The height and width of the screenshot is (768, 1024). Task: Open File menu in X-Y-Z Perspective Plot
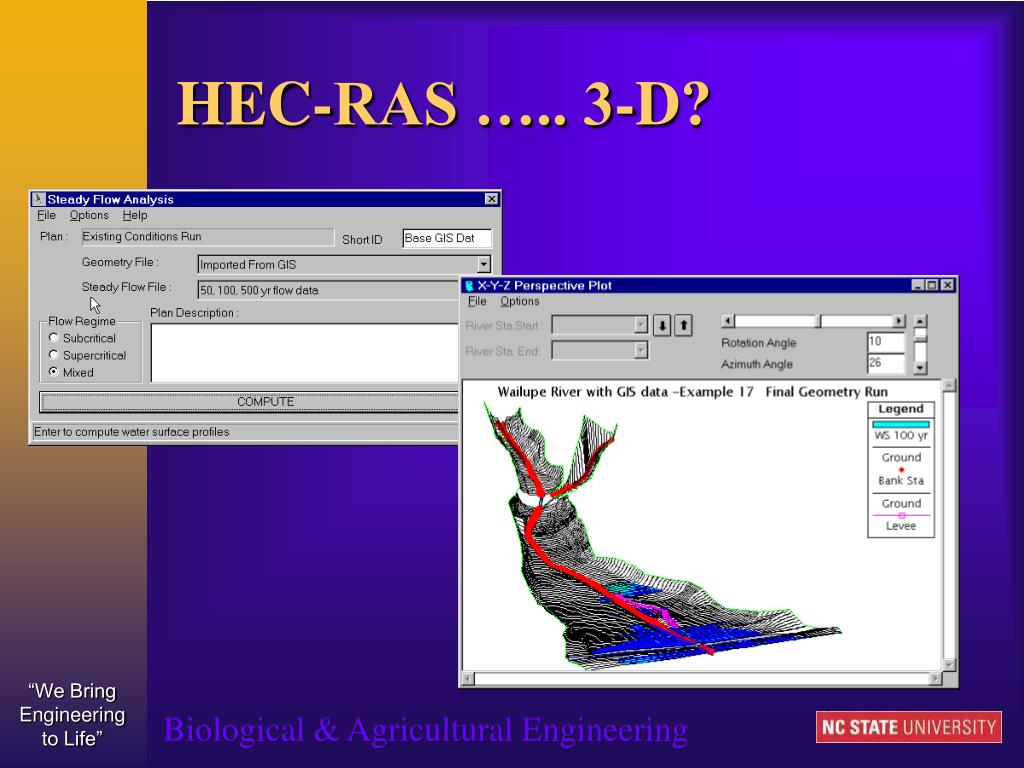[x=477, y=302]
